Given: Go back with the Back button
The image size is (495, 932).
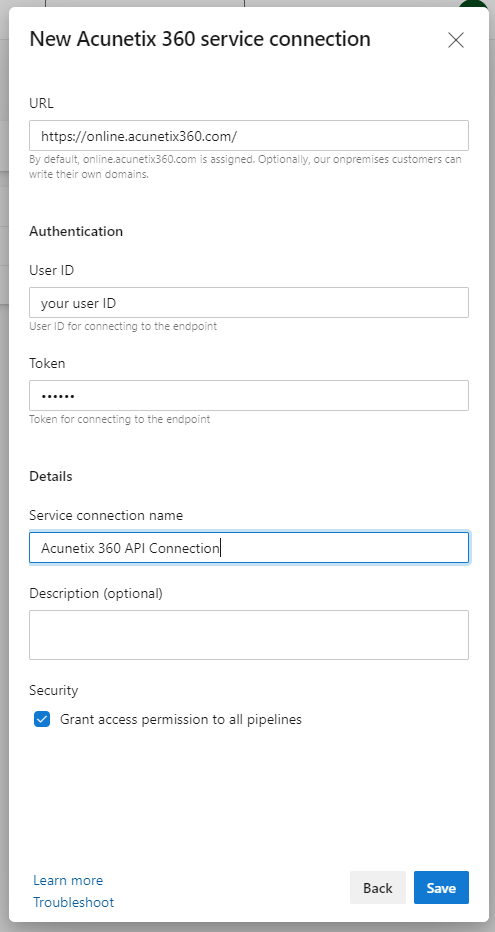Looking at the screenshot, I should [378, 887].
